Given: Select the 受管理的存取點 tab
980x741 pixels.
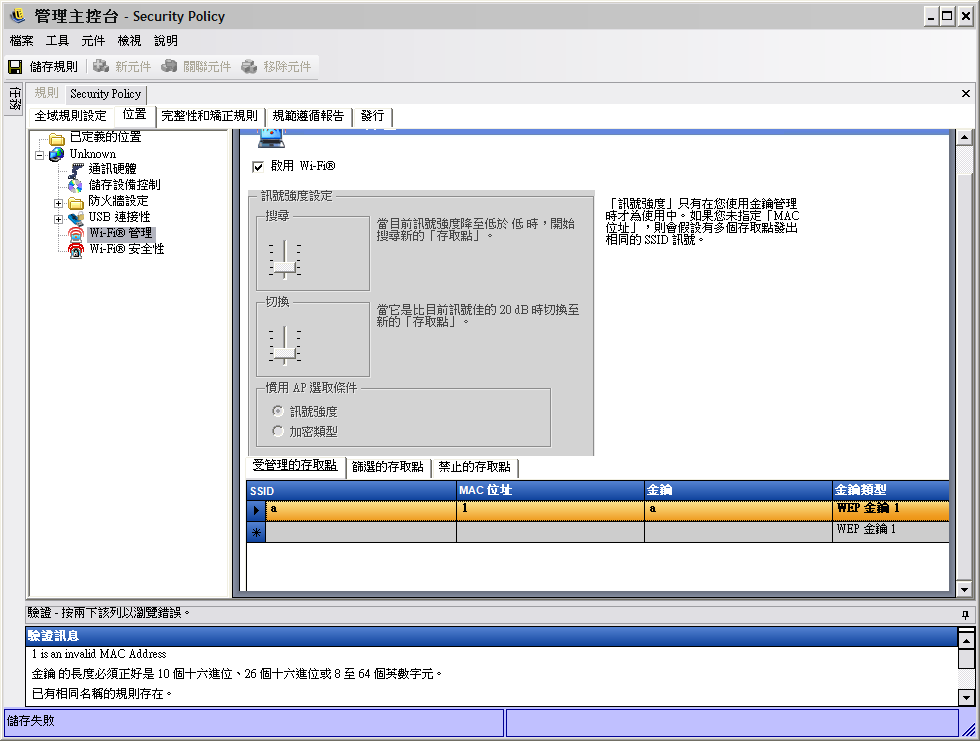Looking at the screenshot, I should (294, 465).
